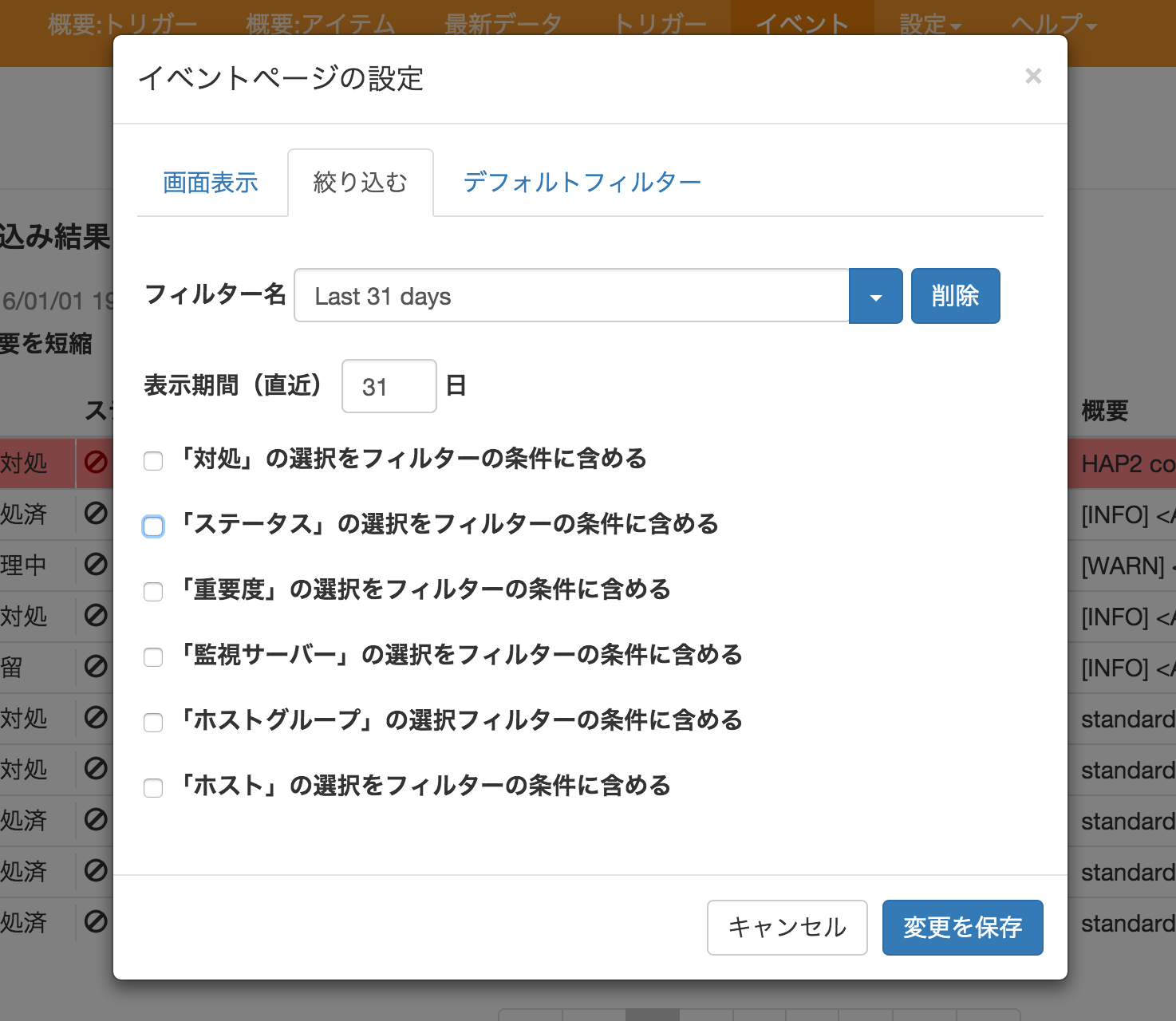Image resolution: width=1176 pixels, height=1021 pixels.
Task: Click the キャンセル button
Action: click(x=787, y=928)
